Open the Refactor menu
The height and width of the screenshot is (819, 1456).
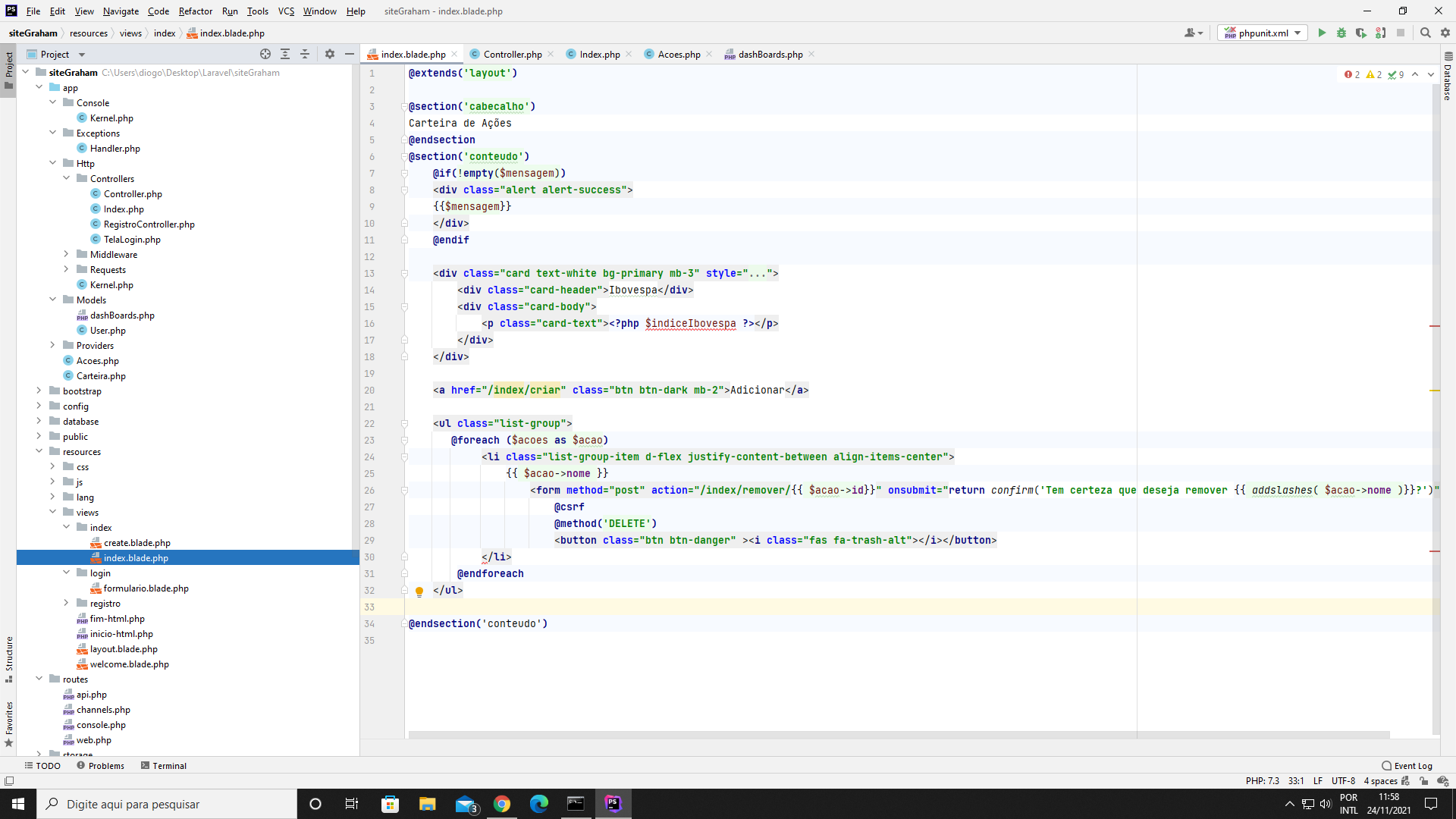(196, 11)
